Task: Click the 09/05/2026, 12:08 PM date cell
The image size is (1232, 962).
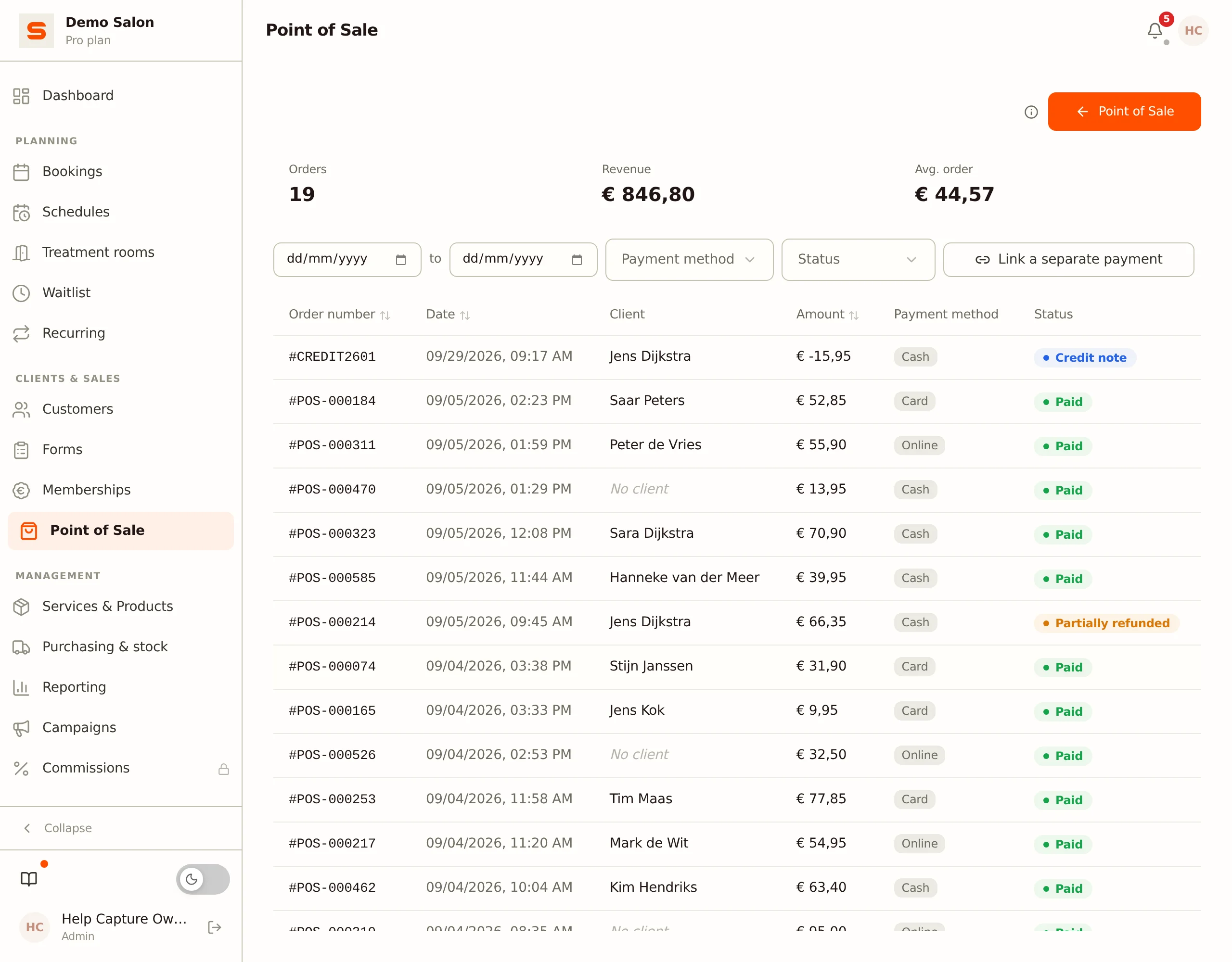Action: [x=498, y=533]
